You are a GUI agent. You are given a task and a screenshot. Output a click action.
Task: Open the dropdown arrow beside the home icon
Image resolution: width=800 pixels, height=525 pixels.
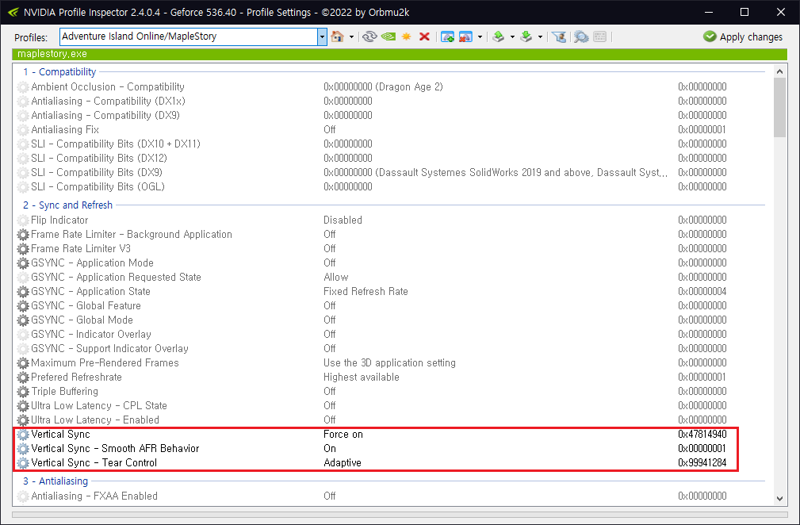tap(352, 37)
